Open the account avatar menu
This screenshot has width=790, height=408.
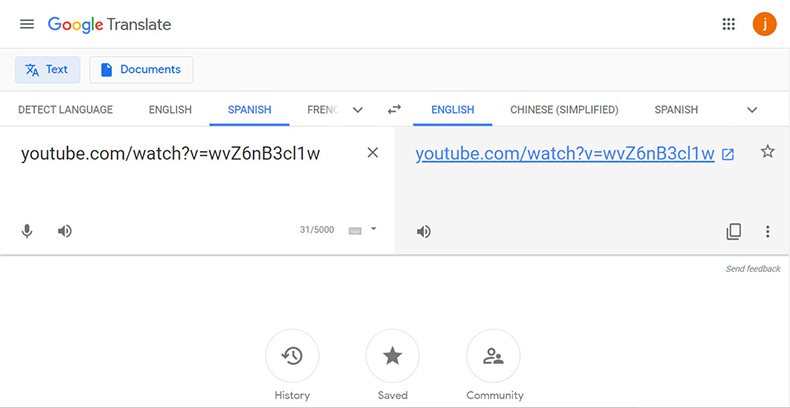(x=764, y=24)
